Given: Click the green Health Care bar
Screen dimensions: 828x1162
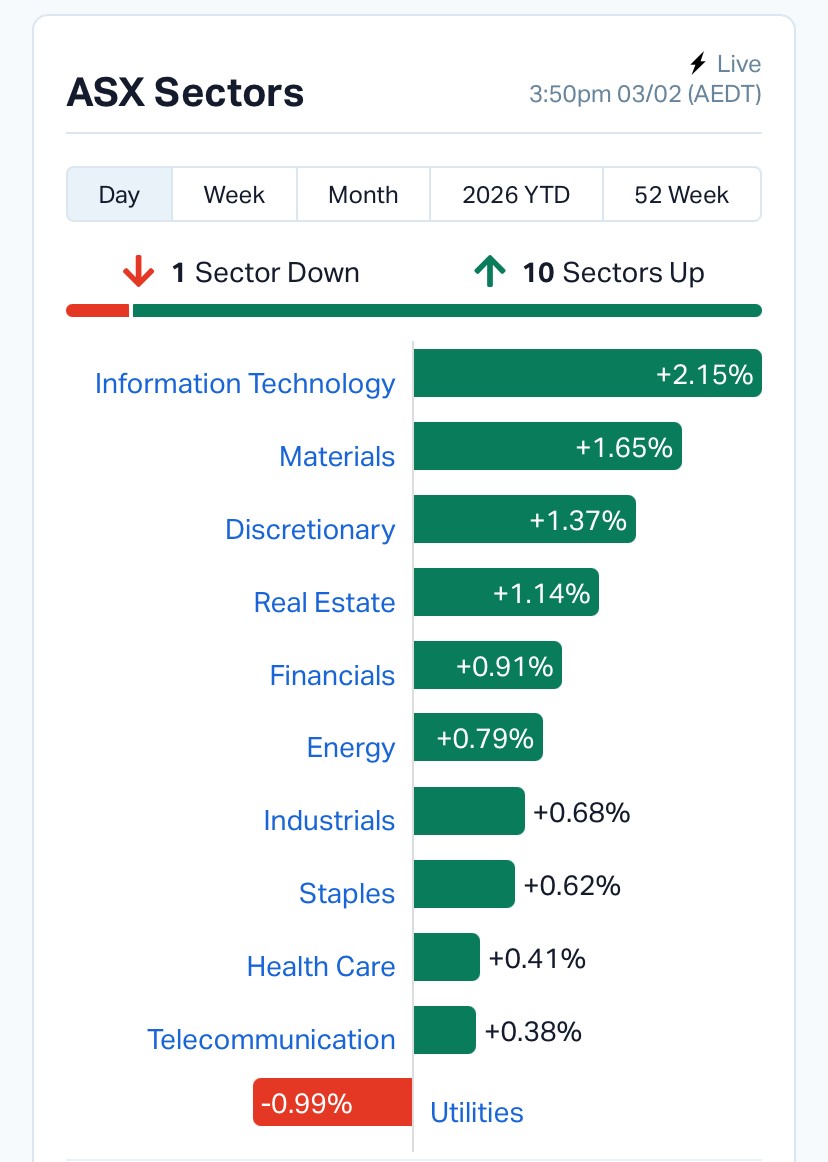Looking at the screenshot, I should click(x=446, y=958).
